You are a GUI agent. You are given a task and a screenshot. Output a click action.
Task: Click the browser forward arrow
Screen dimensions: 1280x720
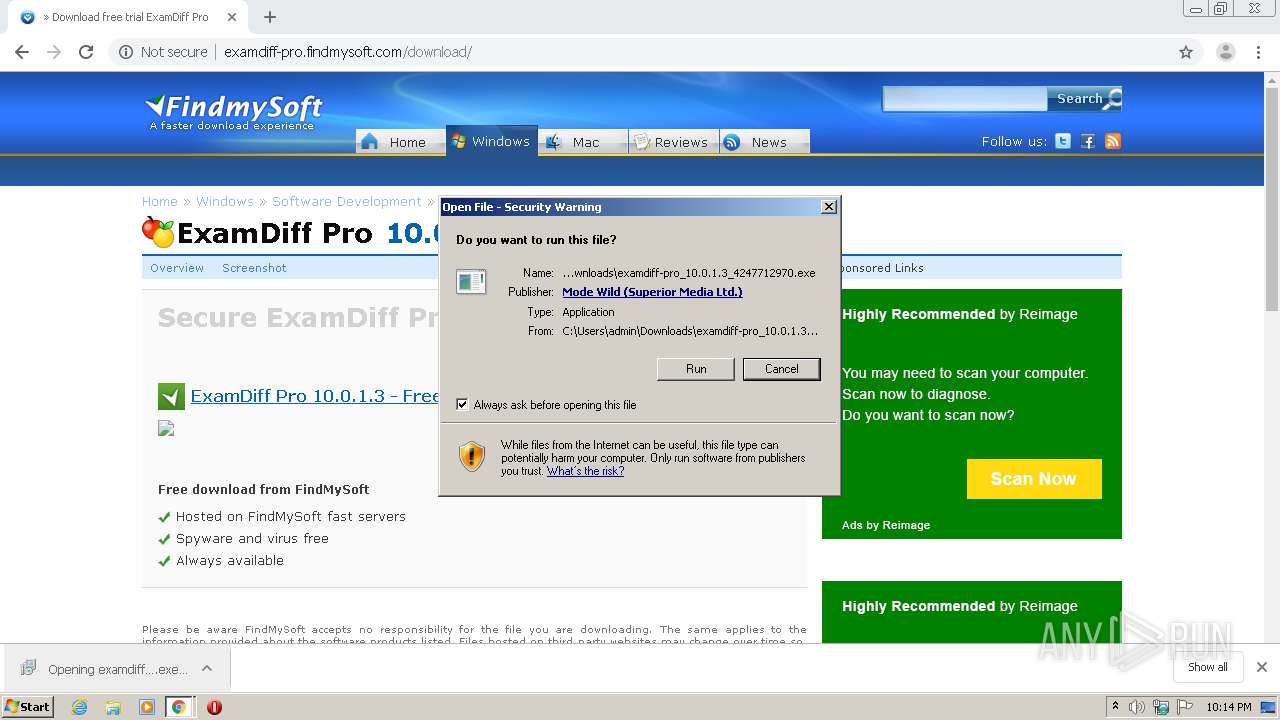pos(54,52)
